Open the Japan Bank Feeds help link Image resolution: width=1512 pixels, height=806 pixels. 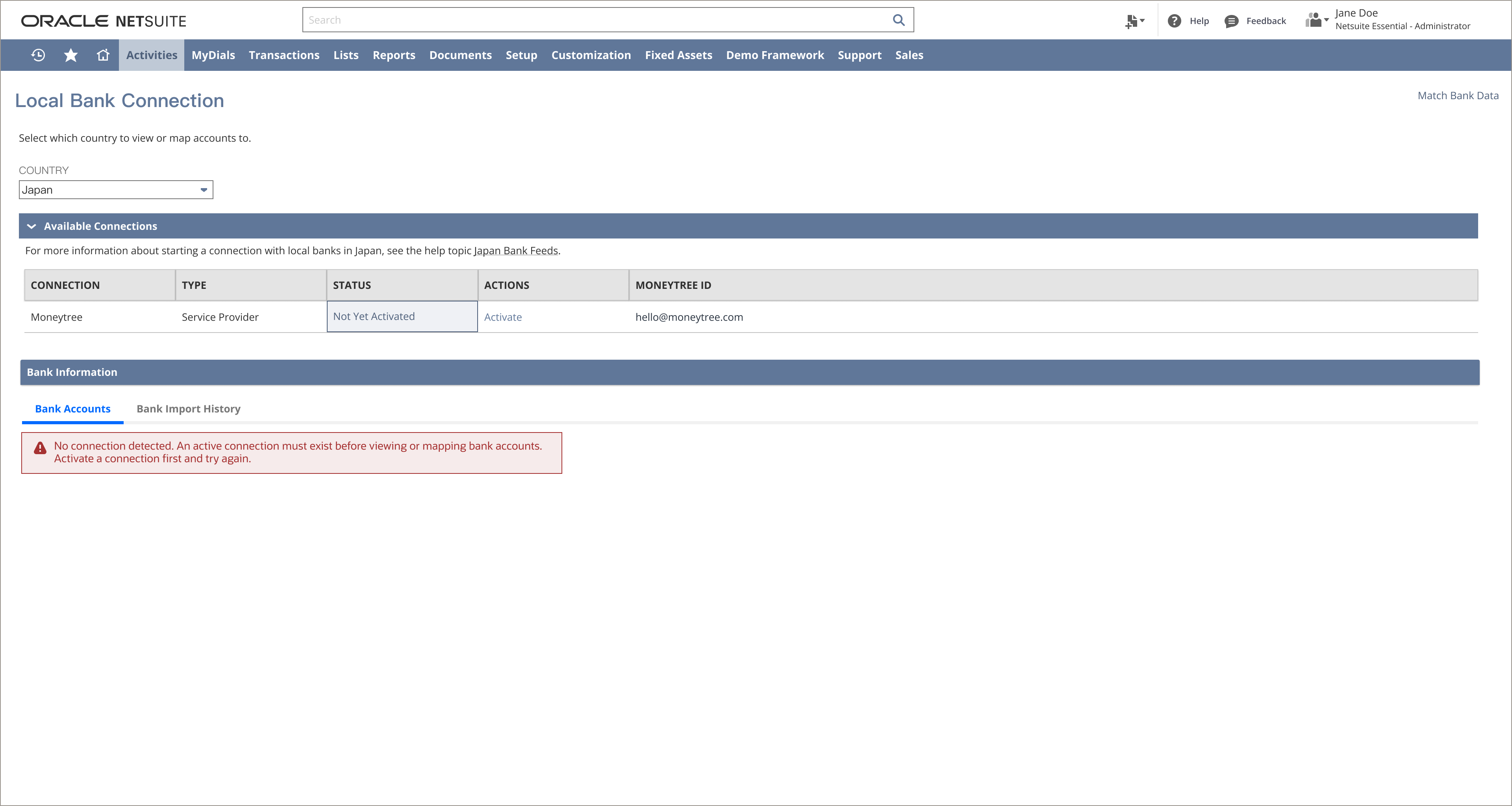(x=516, y=251)
